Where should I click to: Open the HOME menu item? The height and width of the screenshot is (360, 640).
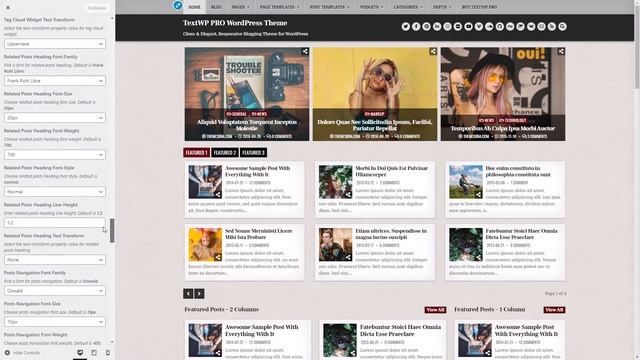pos(194,7)
